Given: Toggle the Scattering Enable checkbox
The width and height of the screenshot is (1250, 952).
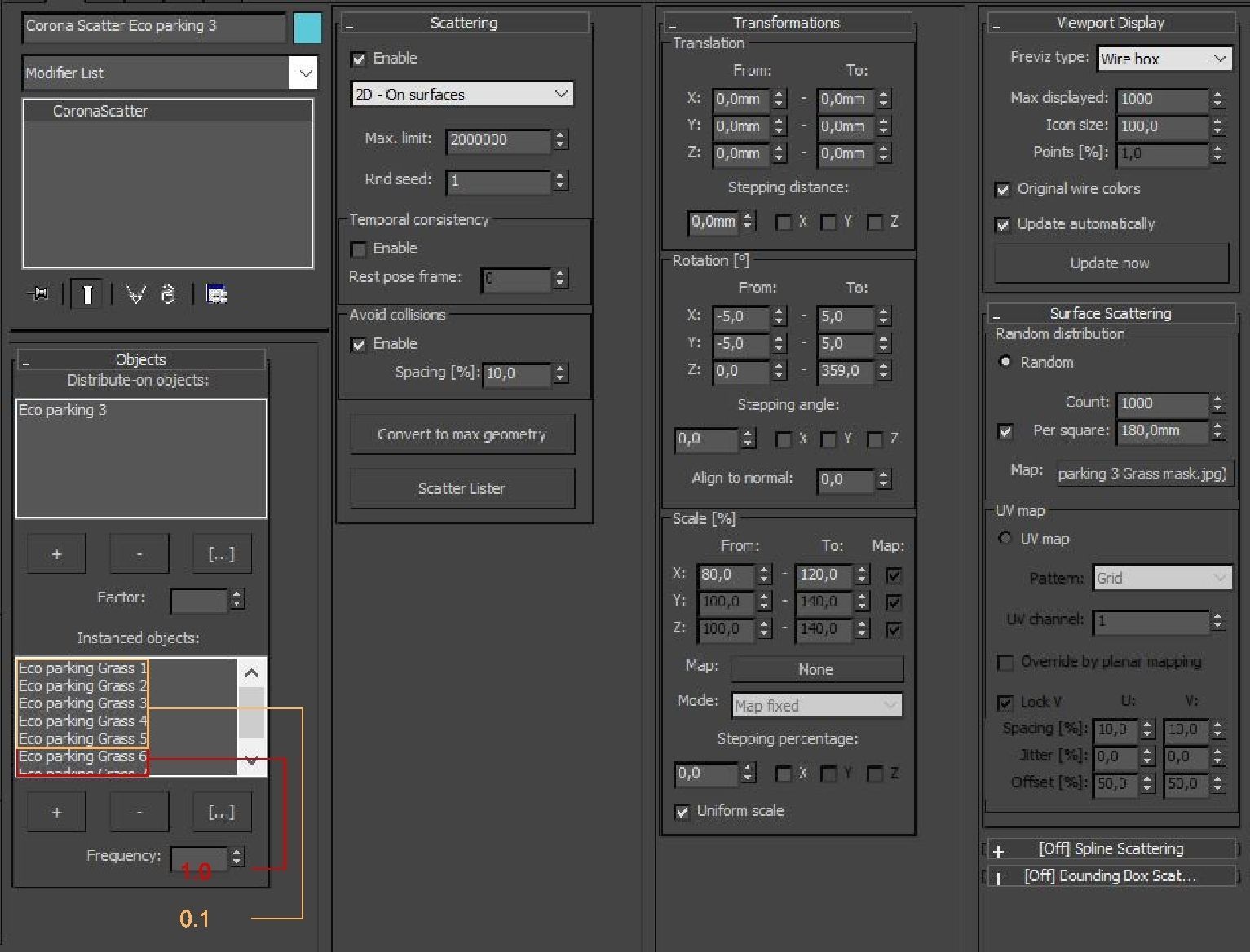Looking at the screenshot, I should click(358, 59).
